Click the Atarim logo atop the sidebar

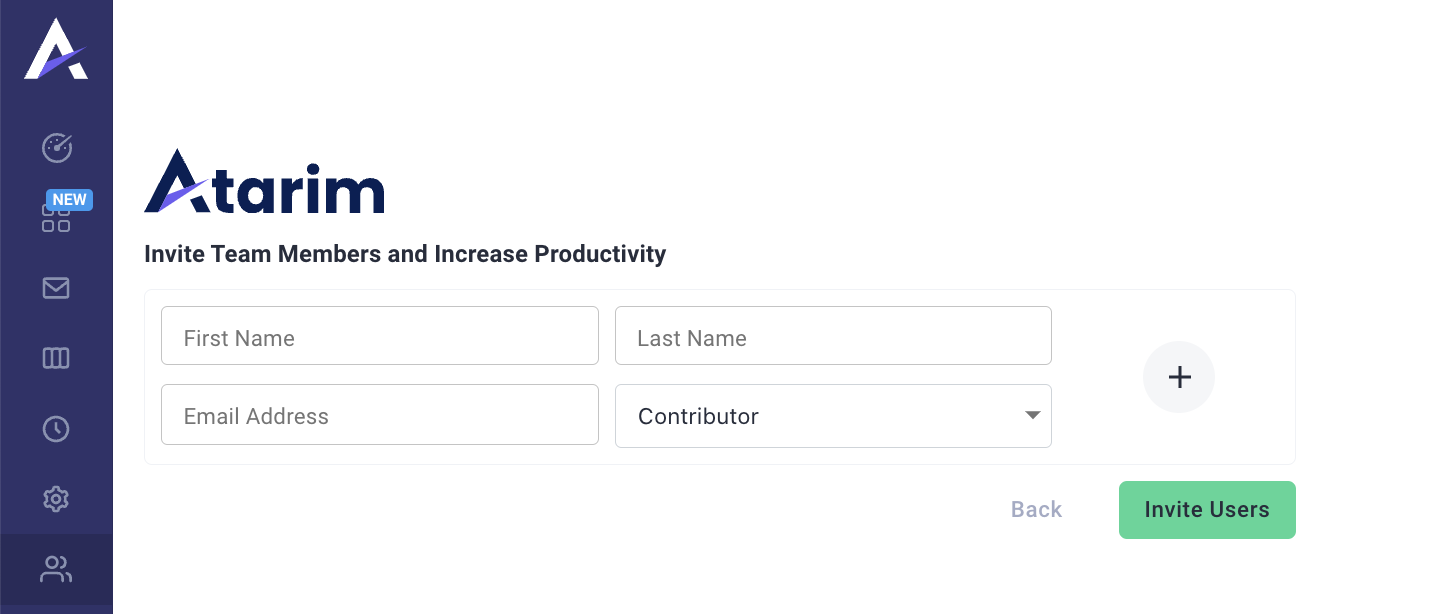point(56,49)
